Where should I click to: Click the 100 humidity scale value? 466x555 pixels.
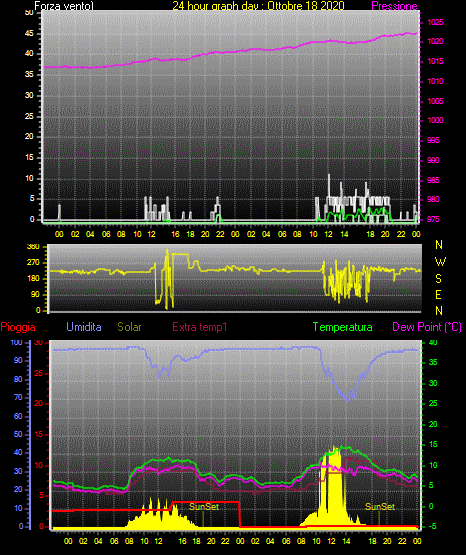click(x=17, y=343)
